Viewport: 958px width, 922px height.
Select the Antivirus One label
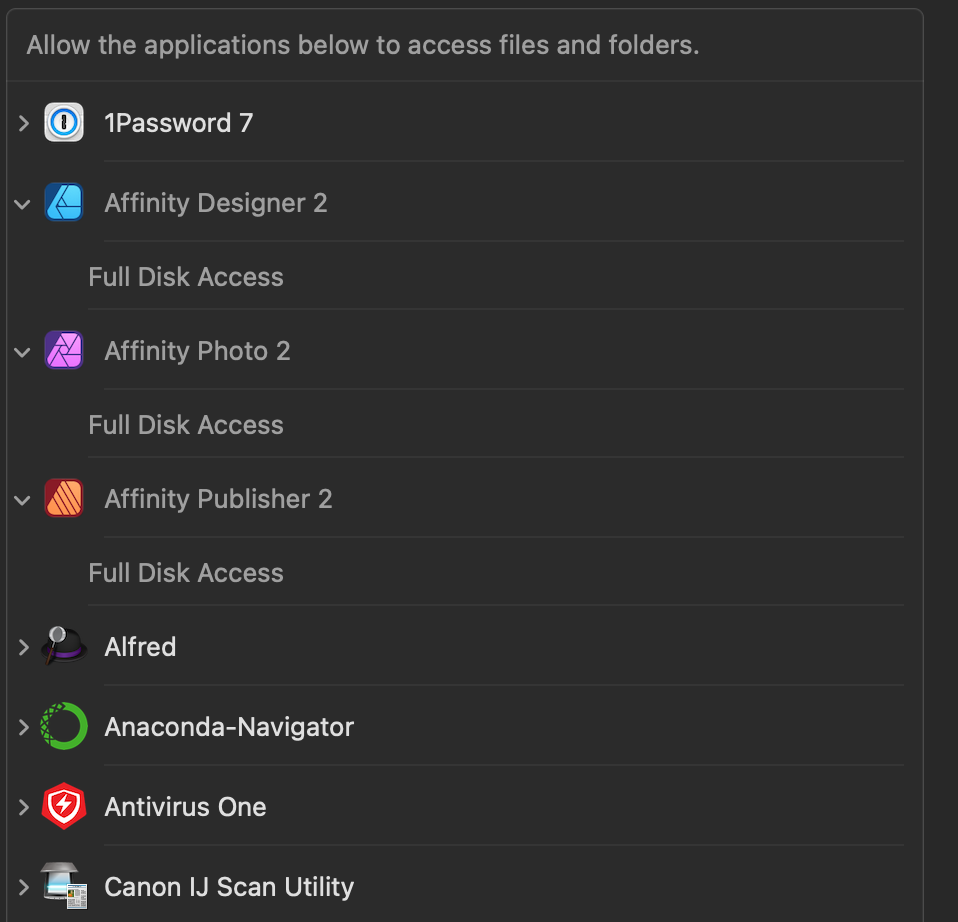185,807
